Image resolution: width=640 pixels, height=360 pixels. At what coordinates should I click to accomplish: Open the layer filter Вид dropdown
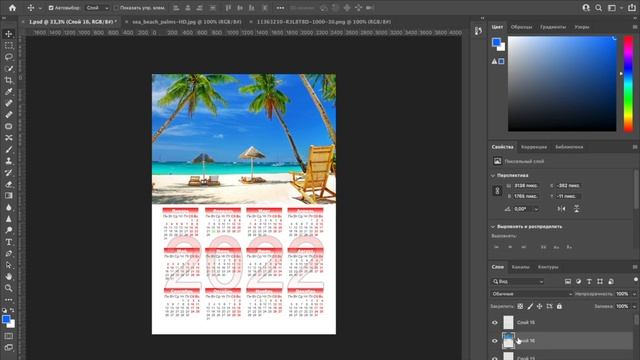click(x=518, y=281)
